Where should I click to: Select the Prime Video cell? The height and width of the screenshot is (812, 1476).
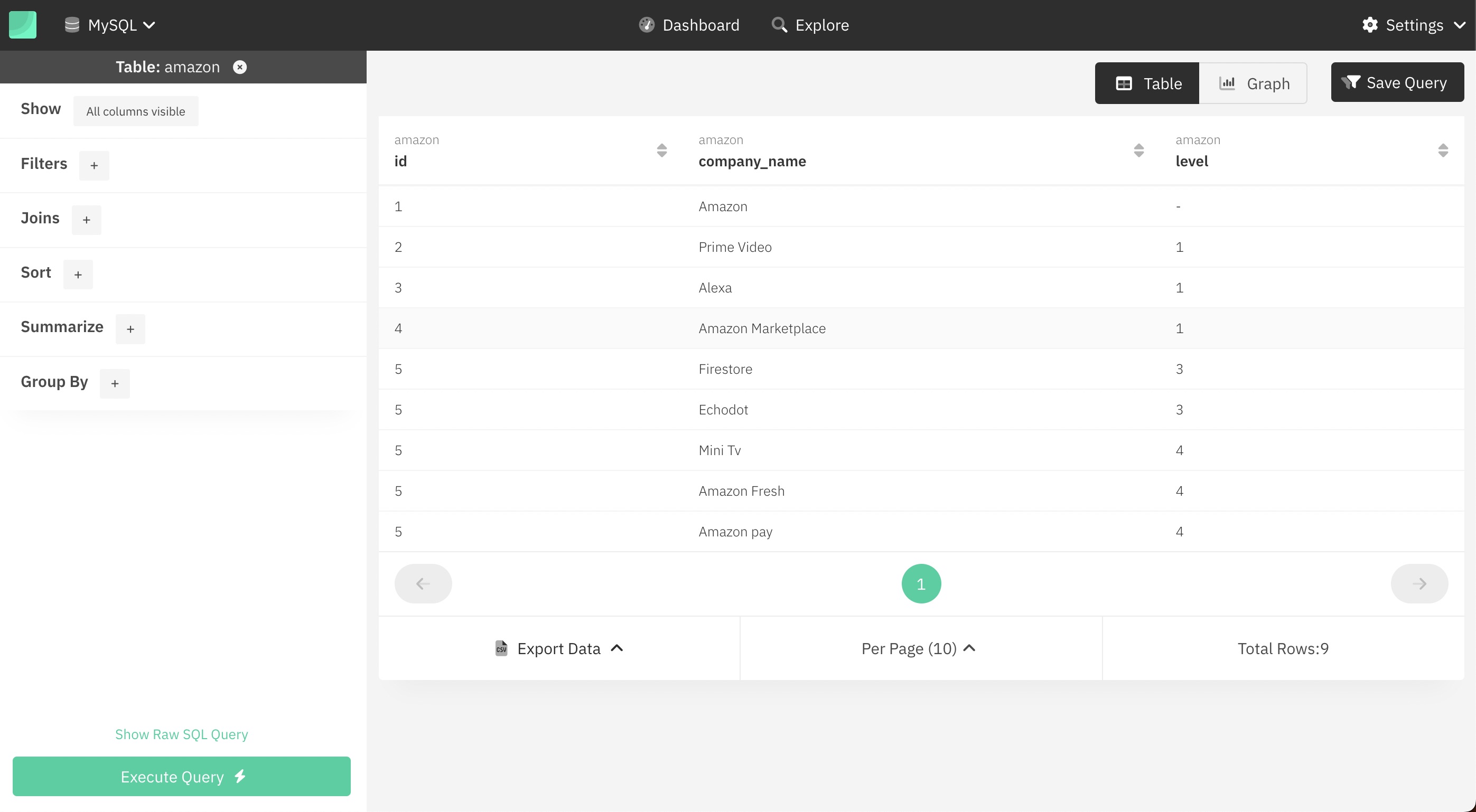tap(735, 247)
